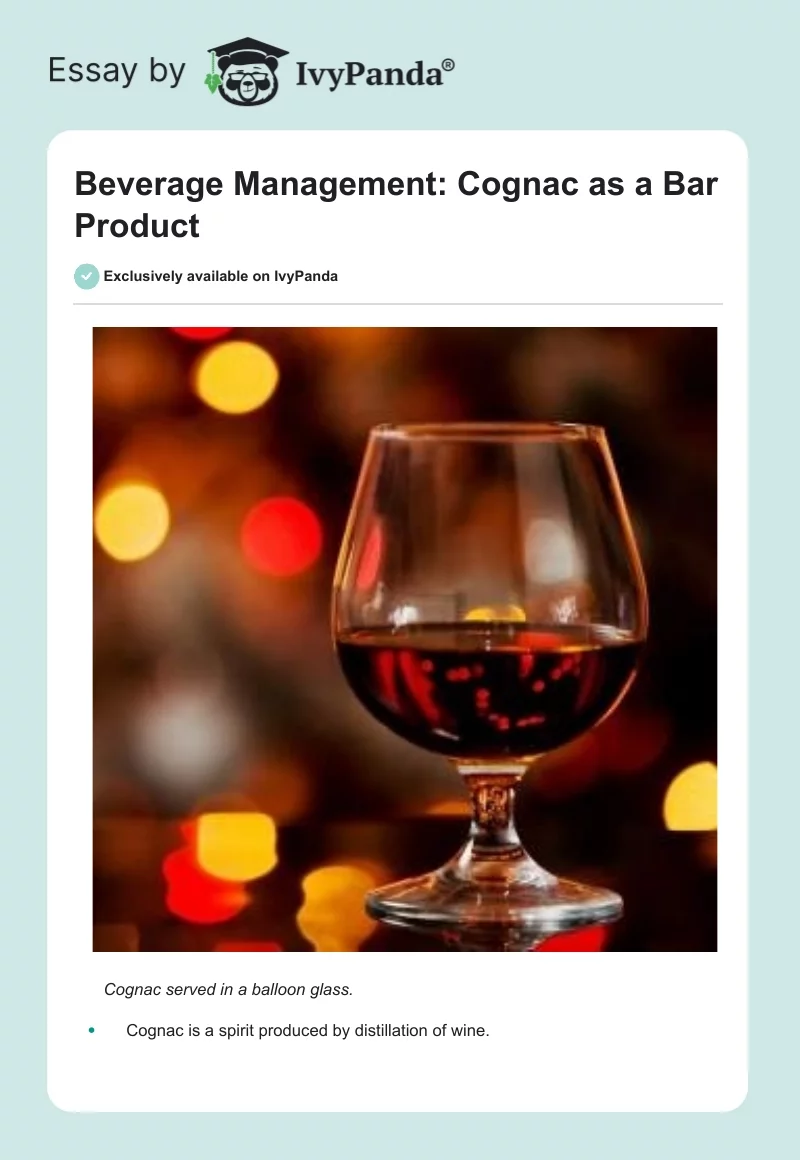This screenshot has height=1160, width=800.
Task: Click the red bokeh light in the photo
Action: point(281,536)
